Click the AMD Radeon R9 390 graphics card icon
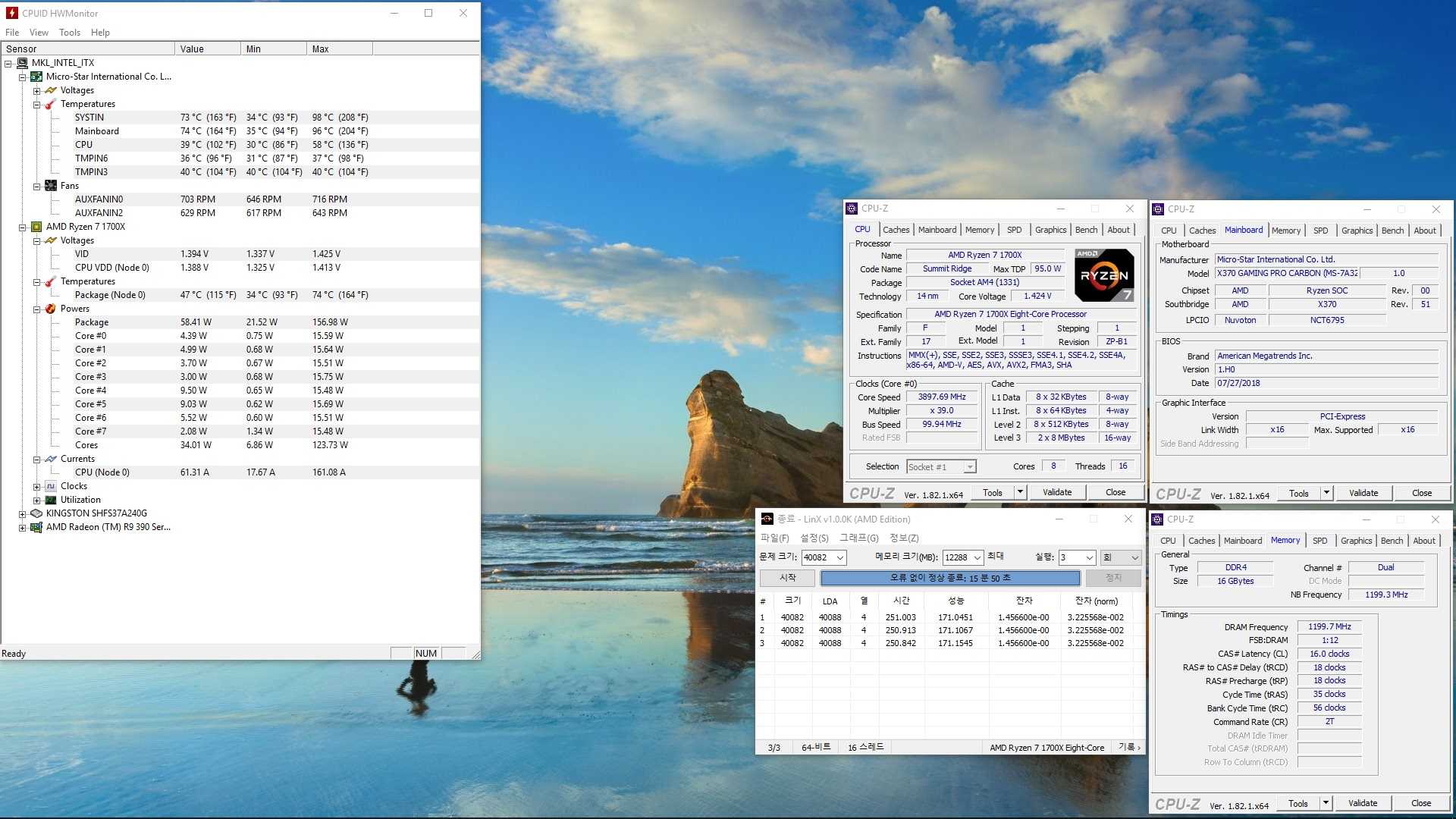 click(x=36, y=527)
